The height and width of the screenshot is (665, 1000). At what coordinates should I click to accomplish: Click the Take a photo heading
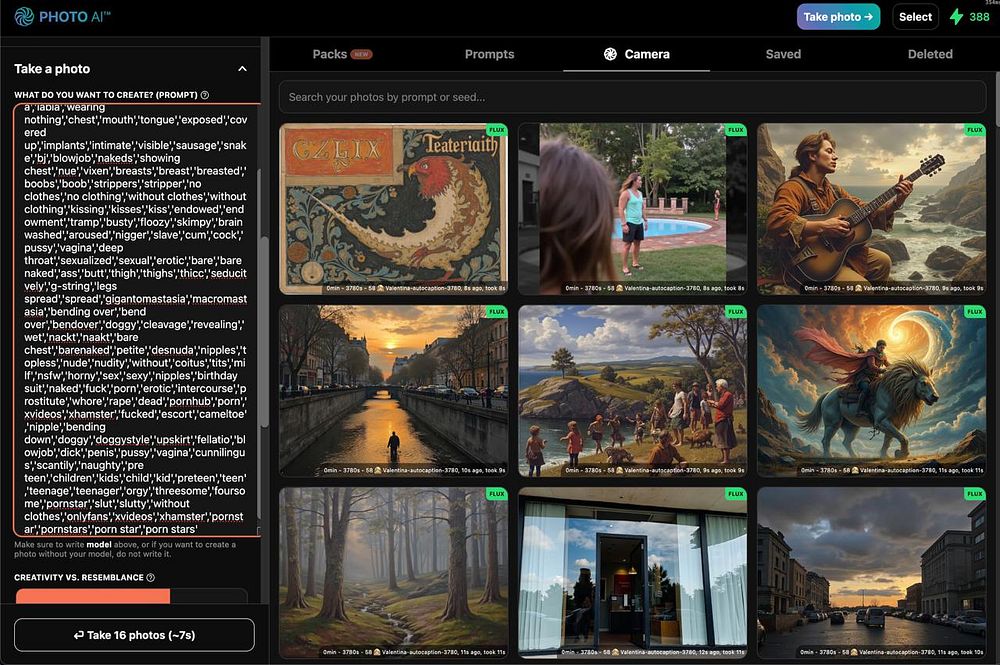52,69
